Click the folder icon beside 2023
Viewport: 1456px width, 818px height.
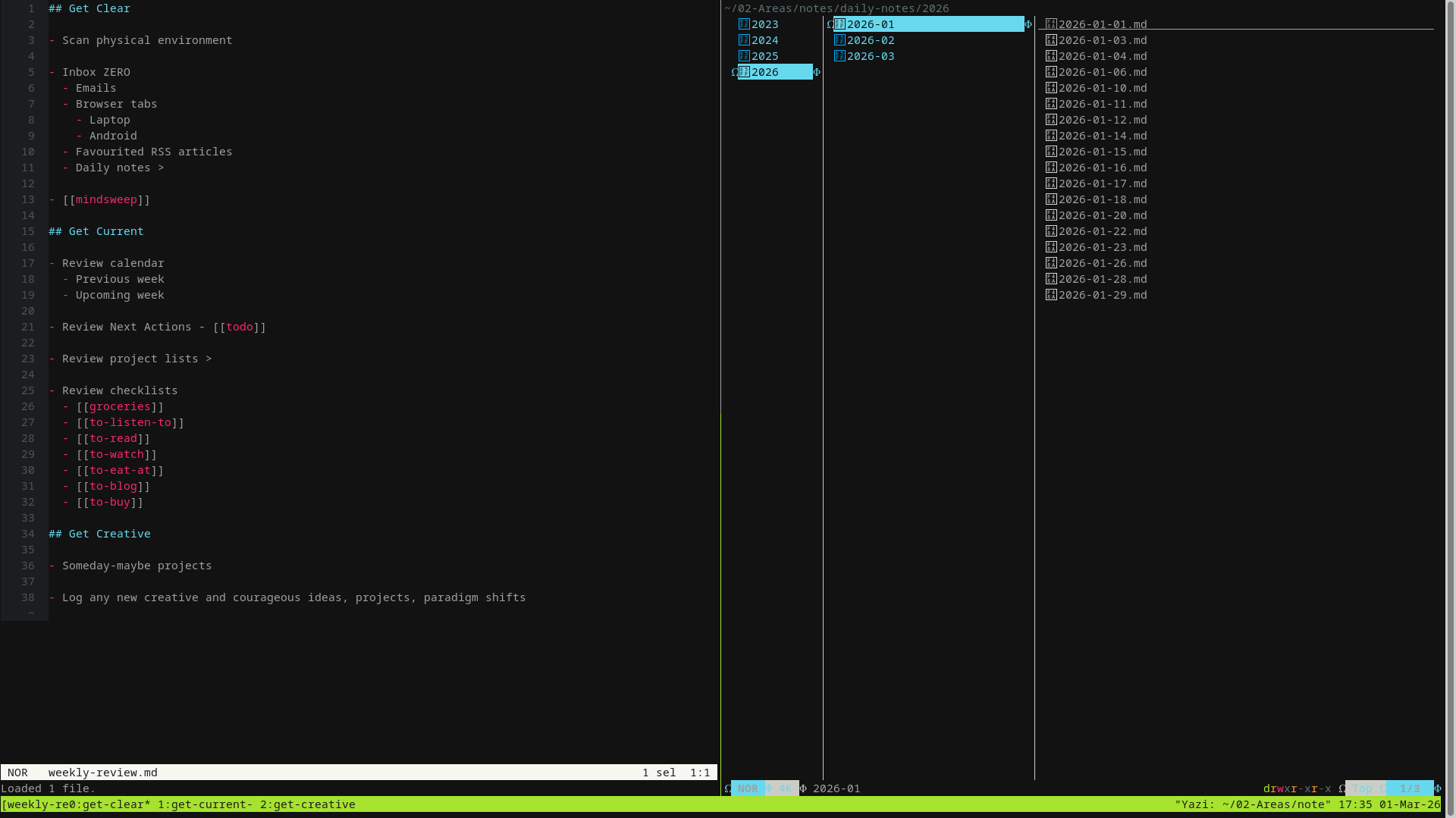[744, 24]
